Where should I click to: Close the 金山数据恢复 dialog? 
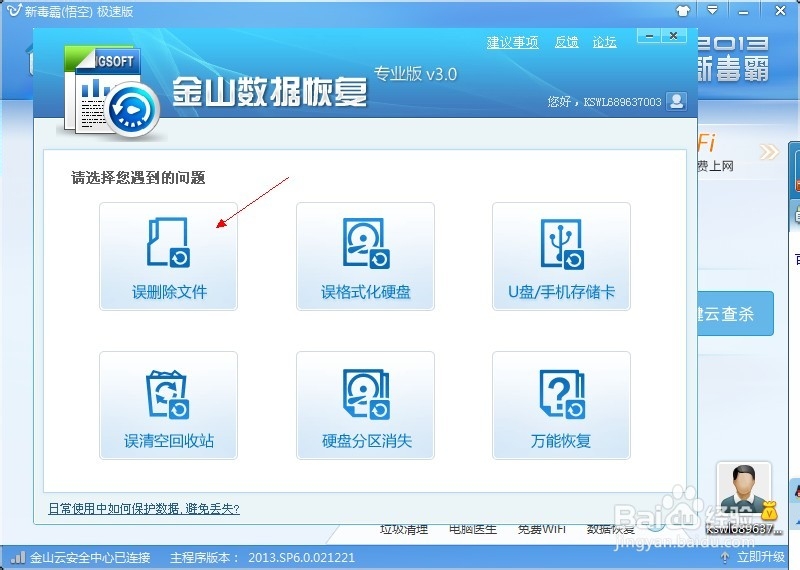click(x=673, y=36)
